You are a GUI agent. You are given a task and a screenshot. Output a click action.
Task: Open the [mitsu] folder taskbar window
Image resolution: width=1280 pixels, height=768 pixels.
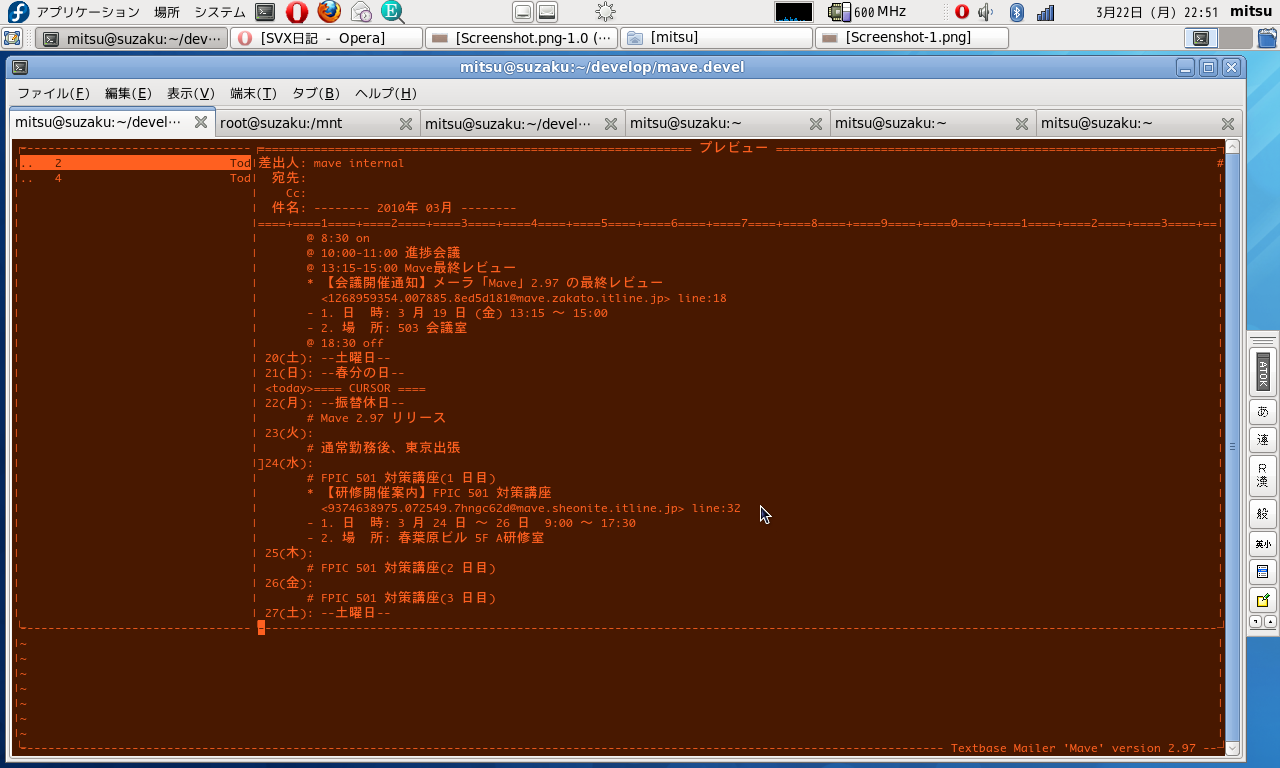[716, 38]
